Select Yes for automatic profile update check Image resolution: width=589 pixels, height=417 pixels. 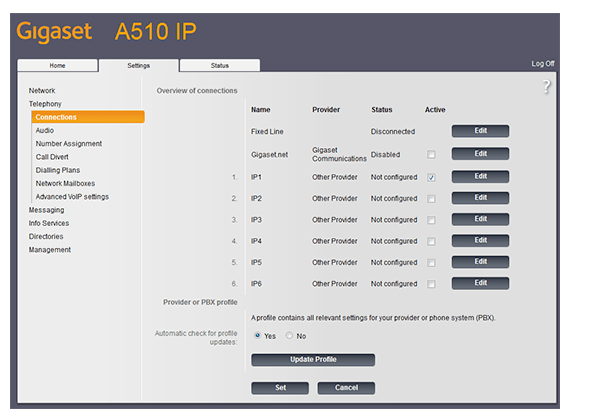coord(257,335)
